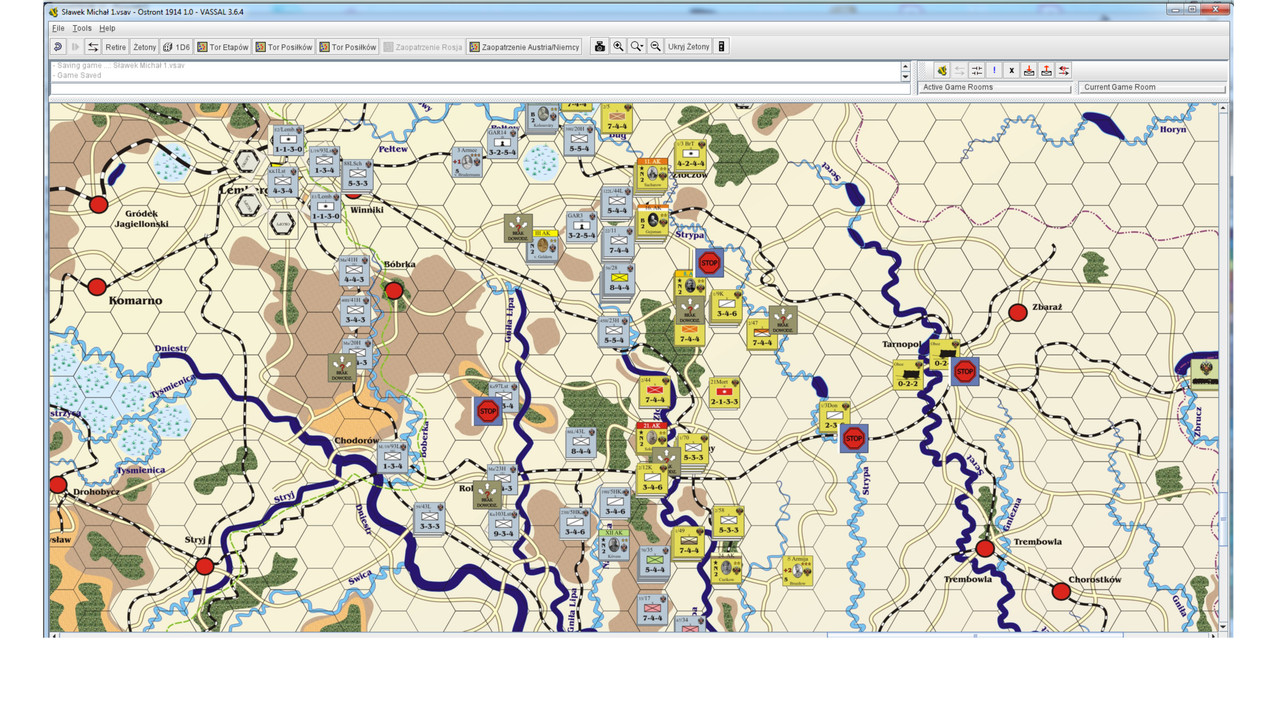Select the Current Game Room header
The width and height of the screenshot is (1280, 718).
click(x=1152, y=87)
